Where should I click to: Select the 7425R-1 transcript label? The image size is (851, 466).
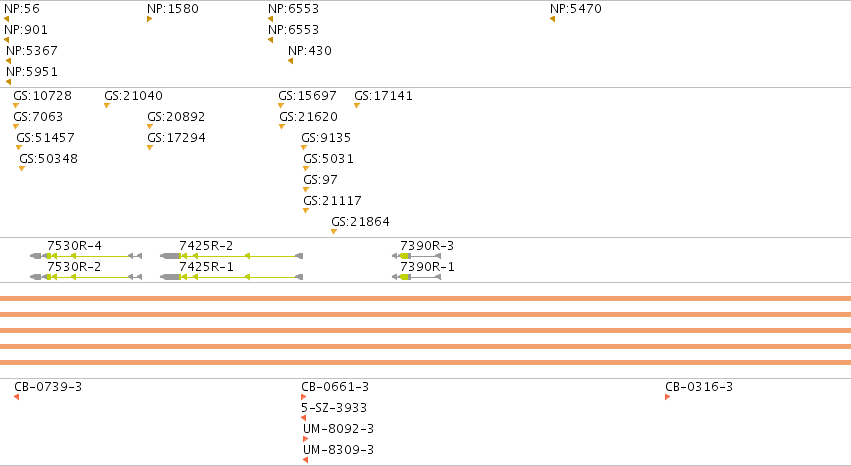206,267
